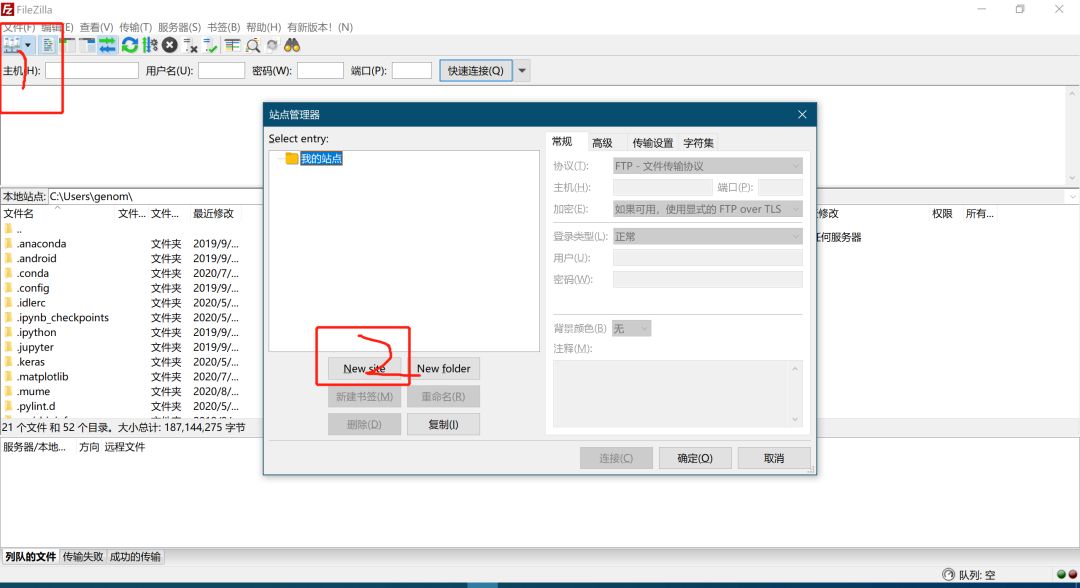Open the 协议 protocol dropdown
Image resolution: width=1080 pixels, height=588 pixels.
pyautogui.click(x=707, y=166)
